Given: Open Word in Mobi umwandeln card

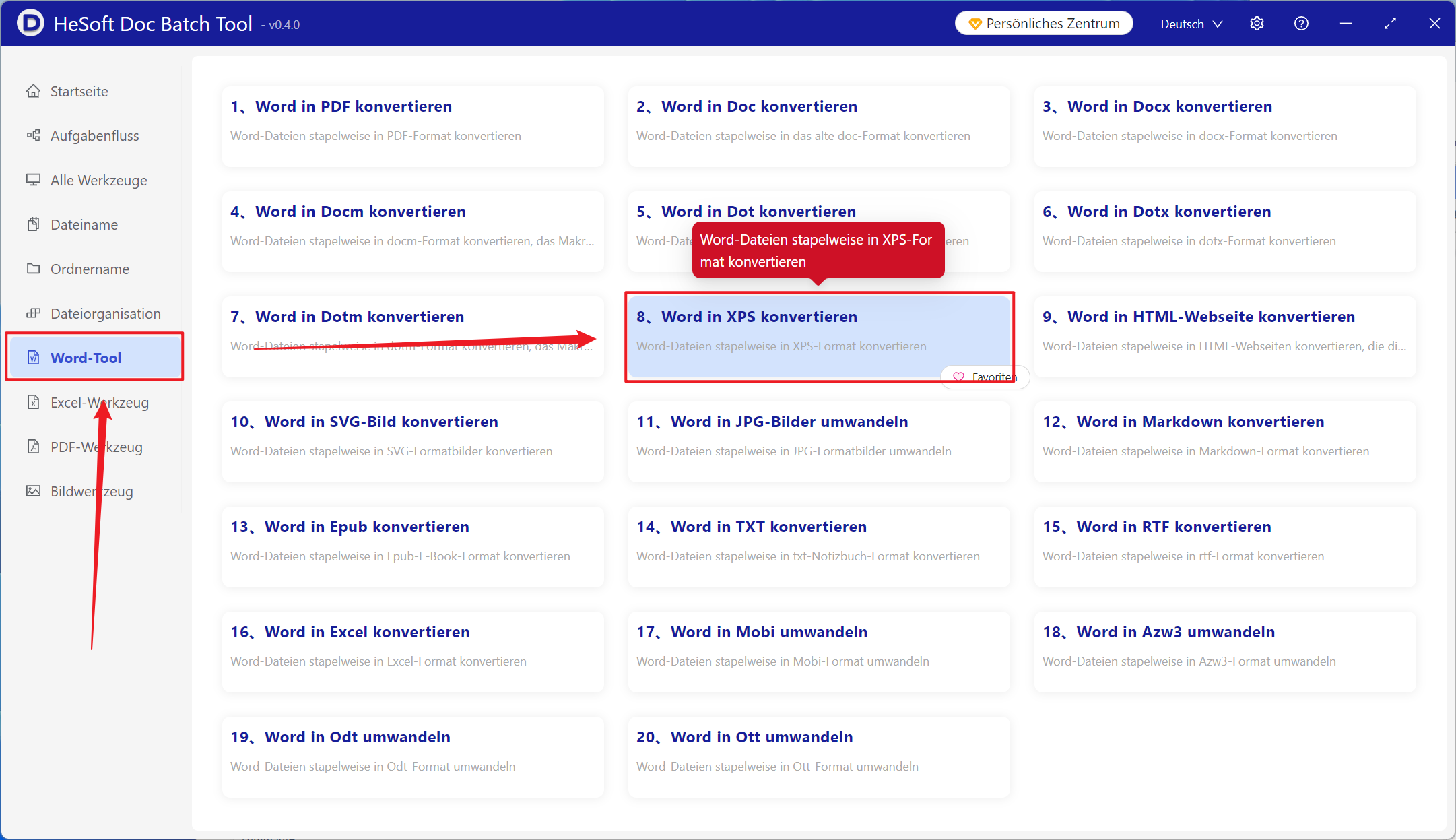Looking at the screenshot, I should (819, 652).
